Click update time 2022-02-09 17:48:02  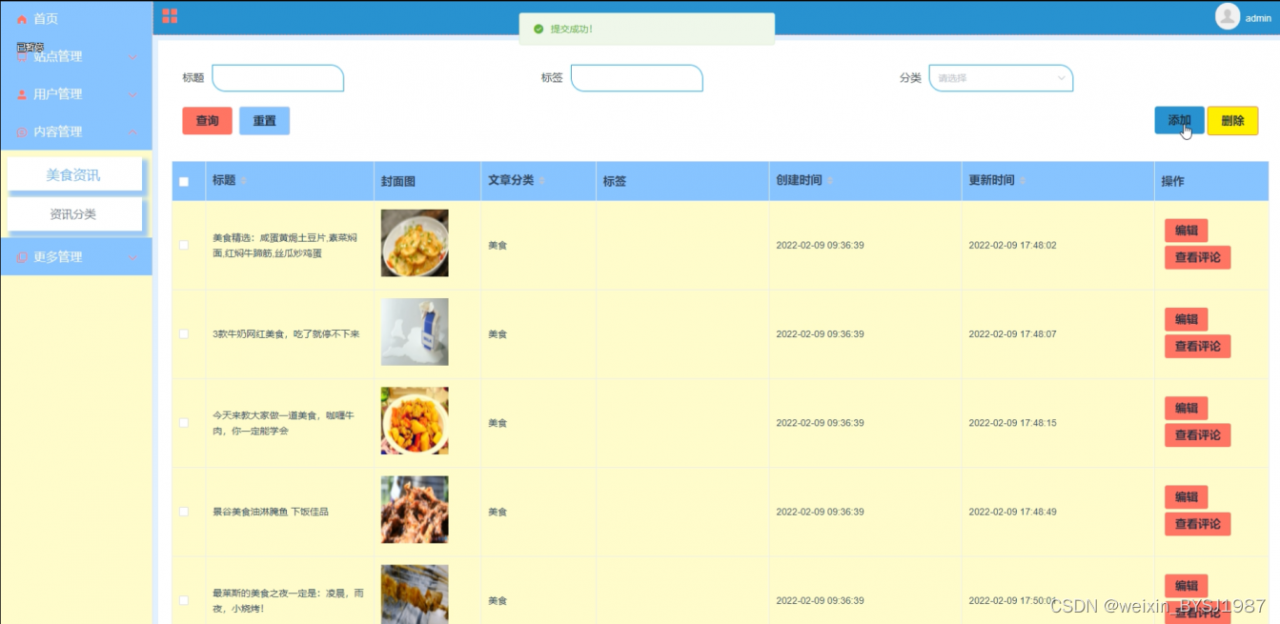(x=1012, y=245)
